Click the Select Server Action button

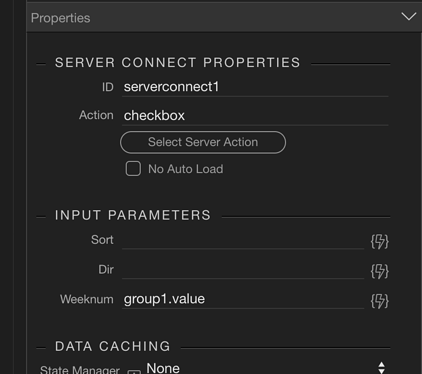[203, 142]
